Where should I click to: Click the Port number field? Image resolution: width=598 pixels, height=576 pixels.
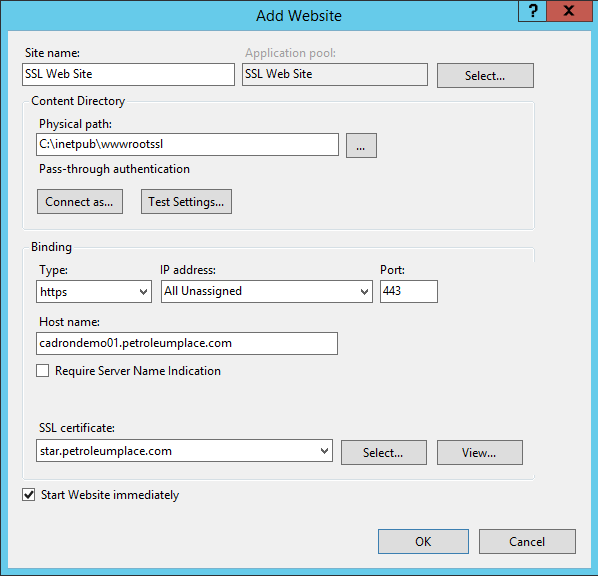click(409, 292)
